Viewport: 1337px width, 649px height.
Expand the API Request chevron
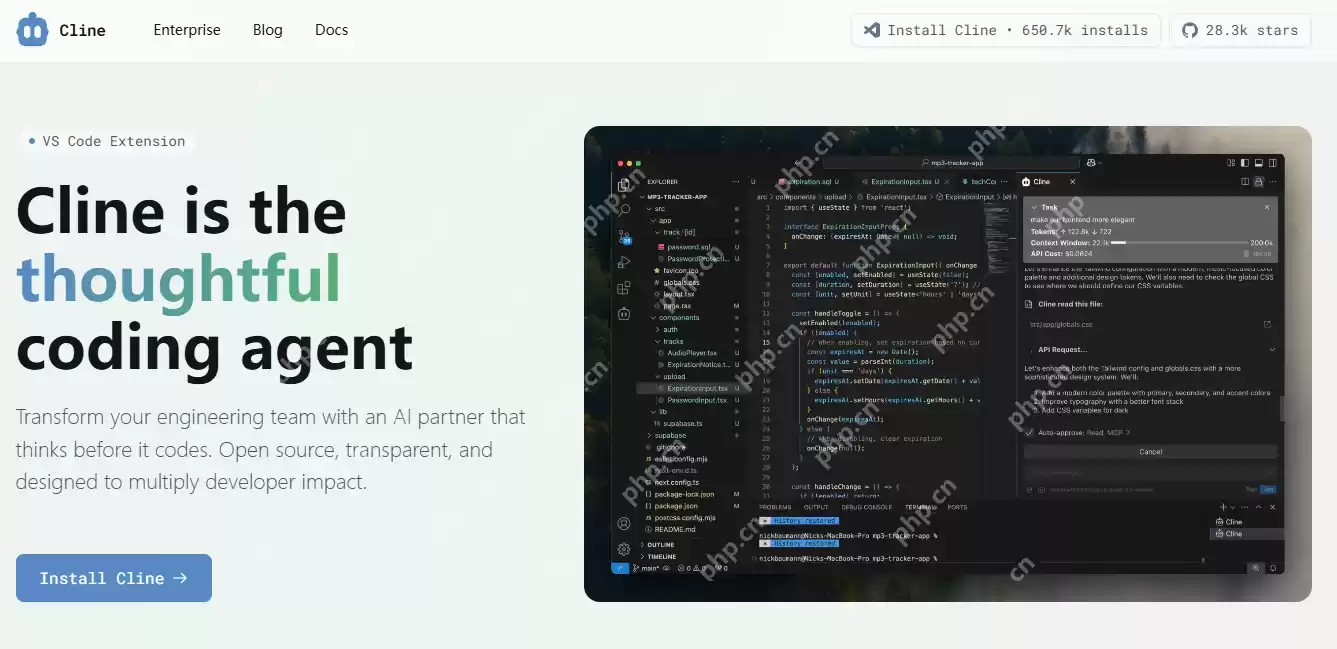click(x=1271, y=350)
